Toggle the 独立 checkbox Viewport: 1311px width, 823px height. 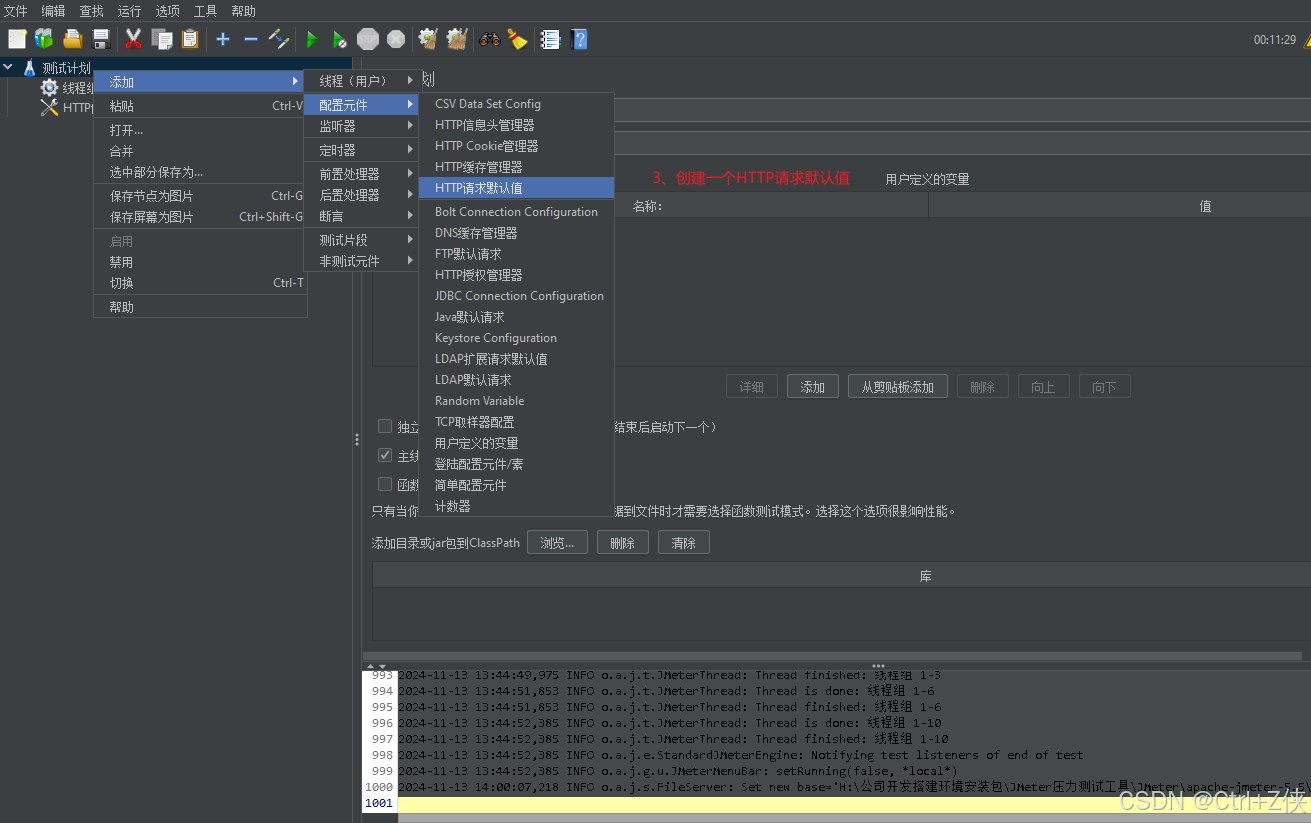[385, 426]
